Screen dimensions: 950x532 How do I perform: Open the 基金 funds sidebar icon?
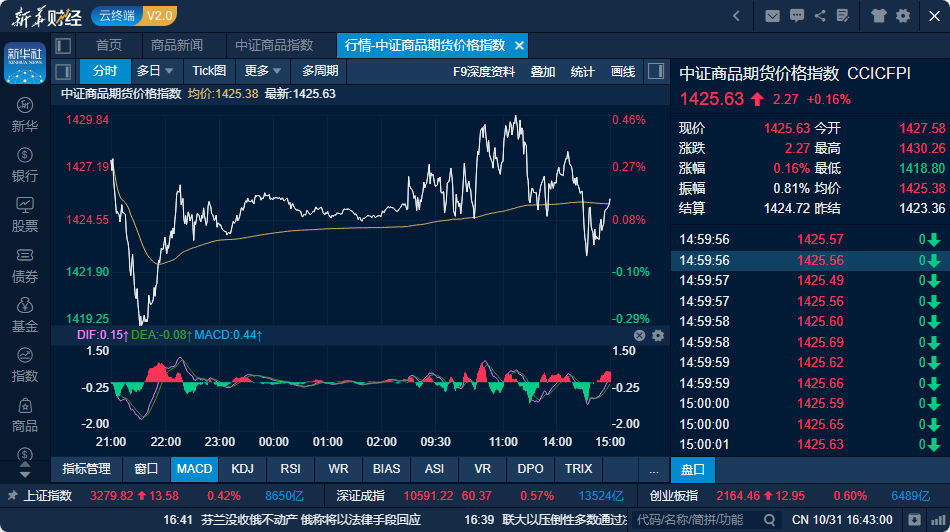(25, 314)
